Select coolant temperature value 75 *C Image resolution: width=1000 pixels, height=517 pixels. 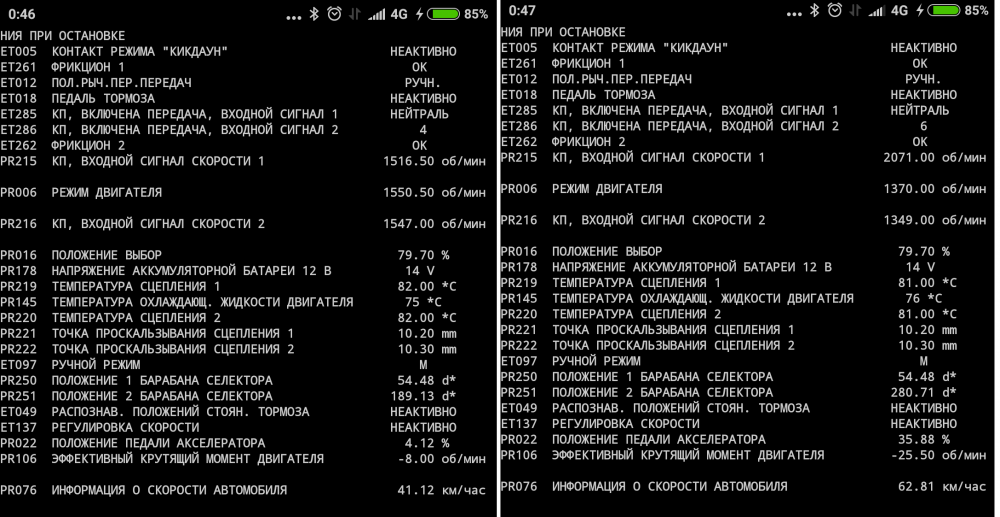[423, 302]
